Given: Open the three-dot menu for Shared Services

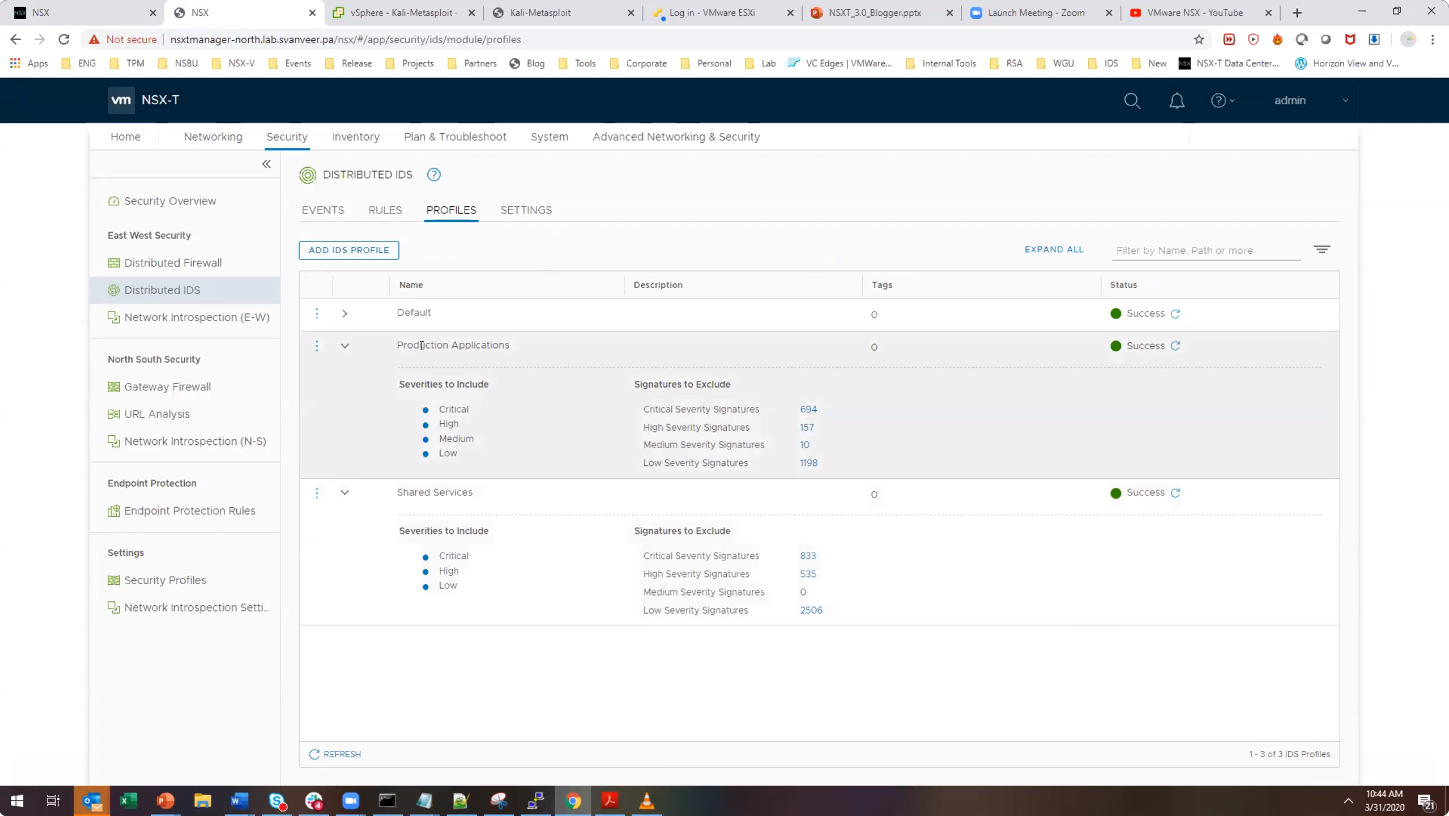Looking at the screenshot, I should pyautogui.click(x=317, y=493).
